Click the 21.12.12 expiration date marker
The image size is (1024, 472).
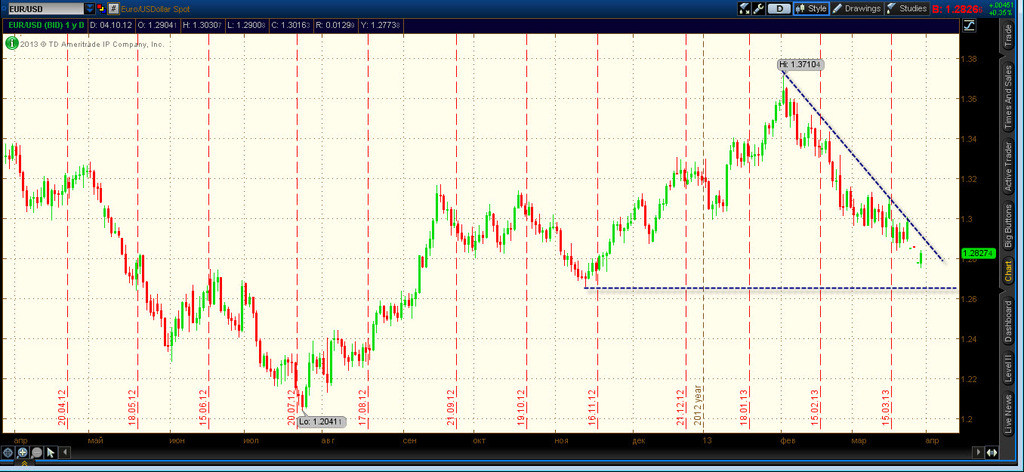tap(680, 407)
